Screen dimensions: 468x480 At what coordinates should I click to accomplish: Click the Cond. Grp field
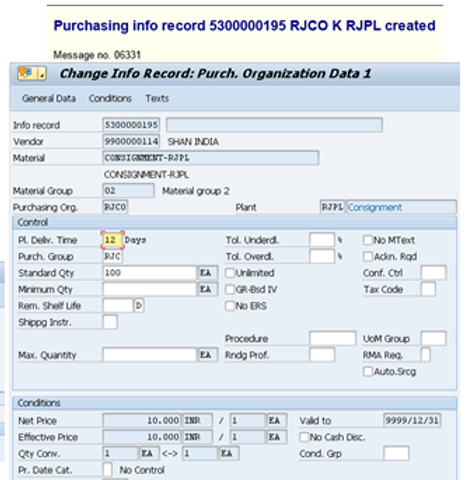coord(396,453)
